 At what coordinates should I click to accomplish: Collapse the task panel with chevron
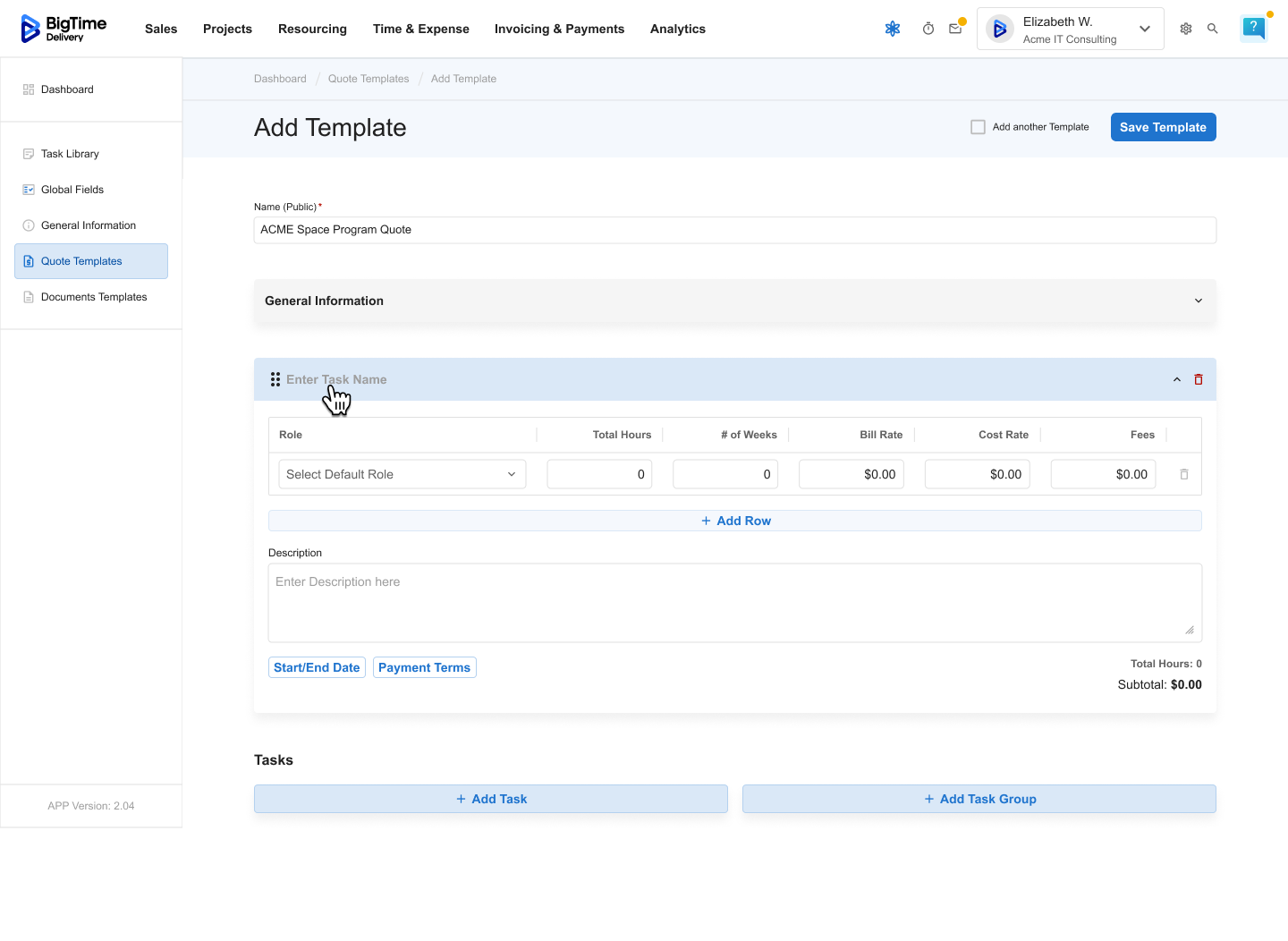[x=1177, y=379]
